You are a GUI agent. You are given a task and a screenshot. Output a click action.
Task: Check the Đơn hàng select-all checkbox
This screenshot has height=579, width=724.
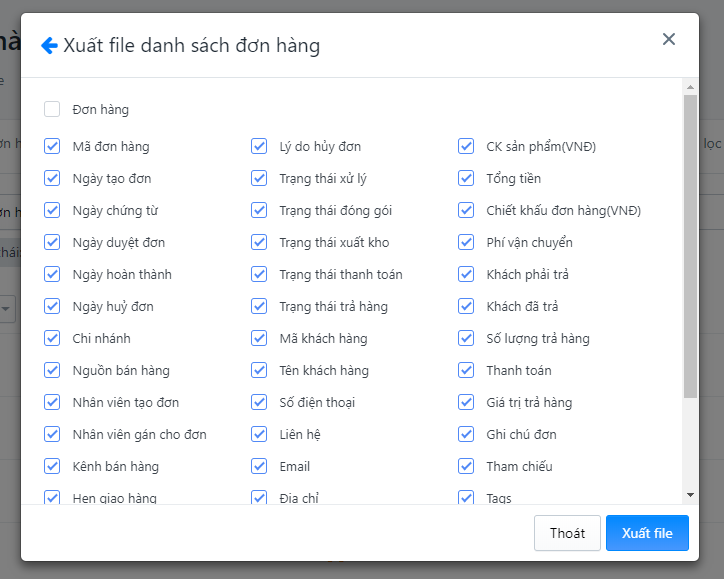click(52, 109)
